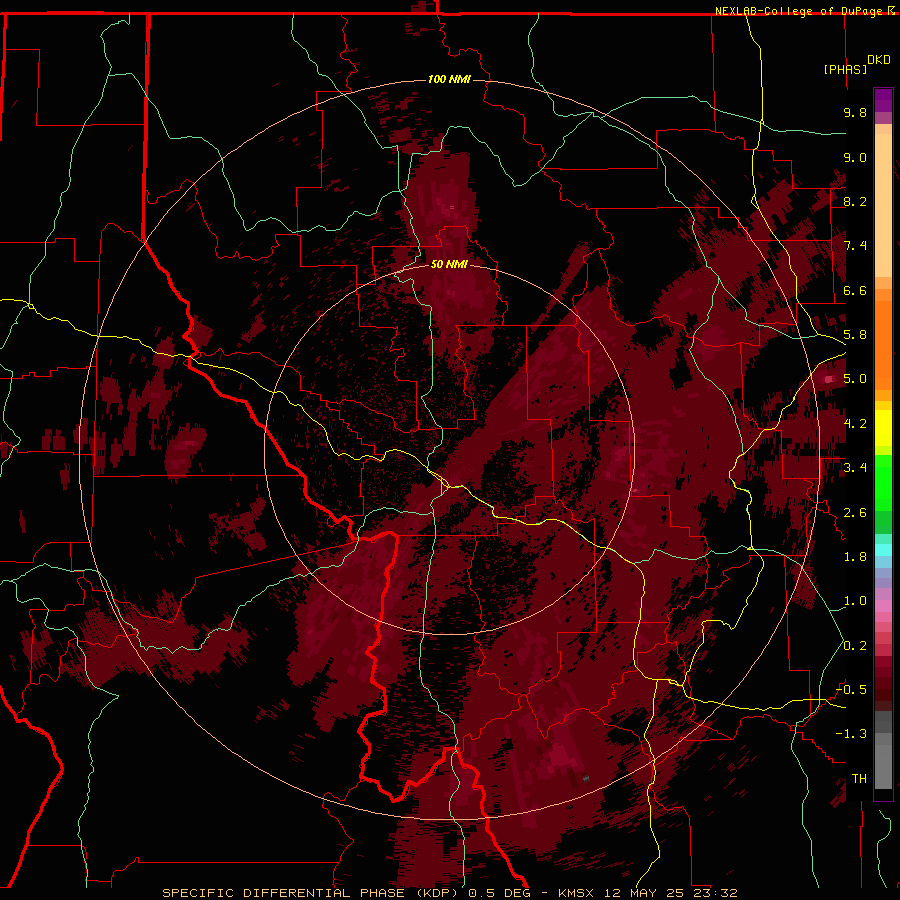Click the -0.5 legend value
This screenshot has height=900, width=900.
pyautogui.click(x=851, y=690)
